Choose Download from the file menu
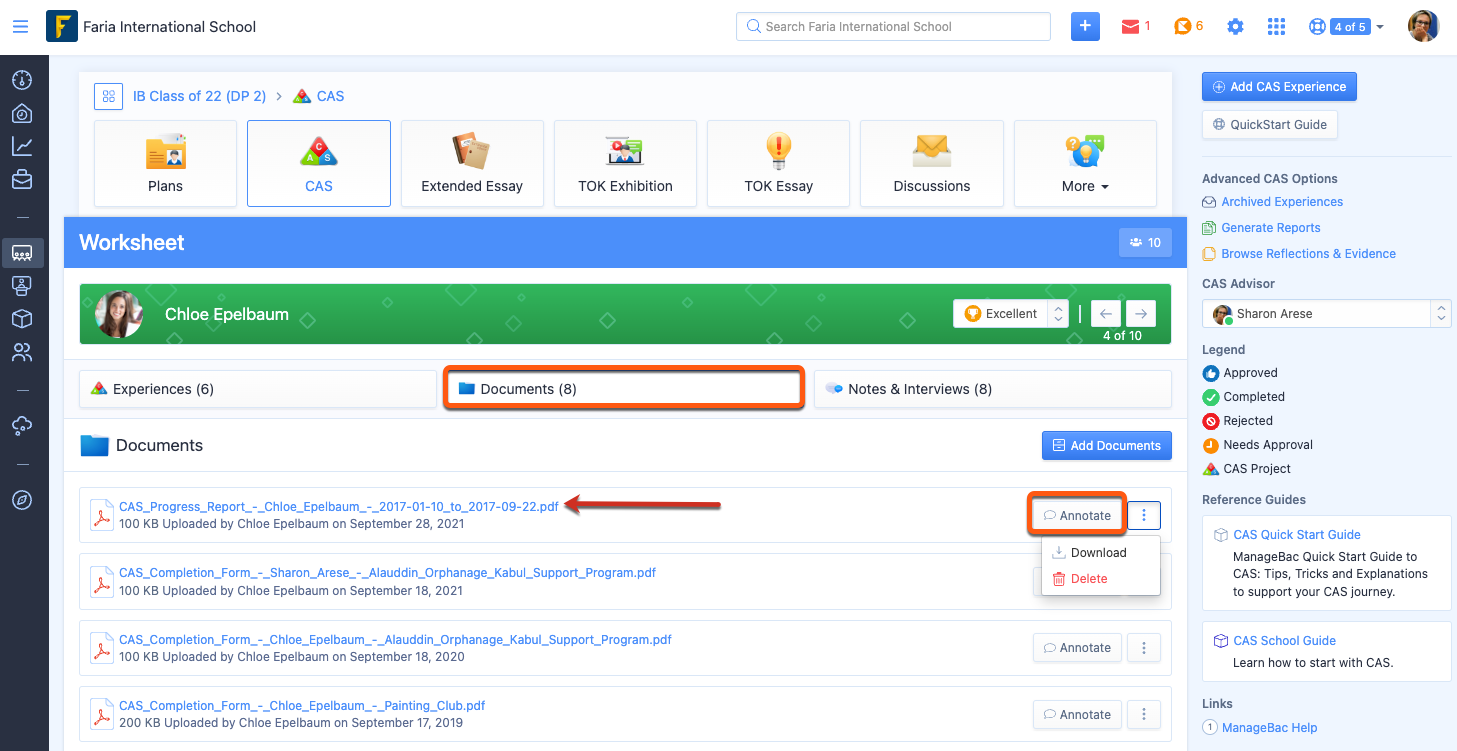 tap(1100, 553)
